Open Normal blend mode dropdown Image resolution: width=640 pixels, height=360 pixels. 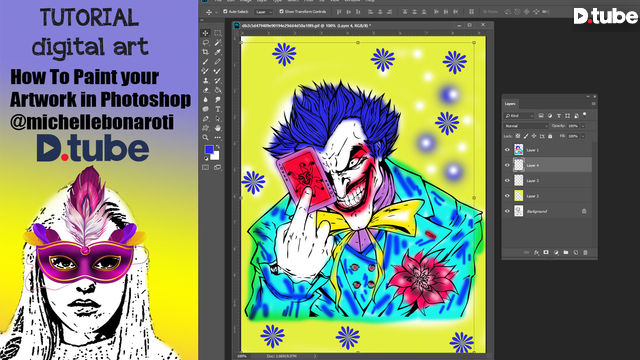click(526, 126)
